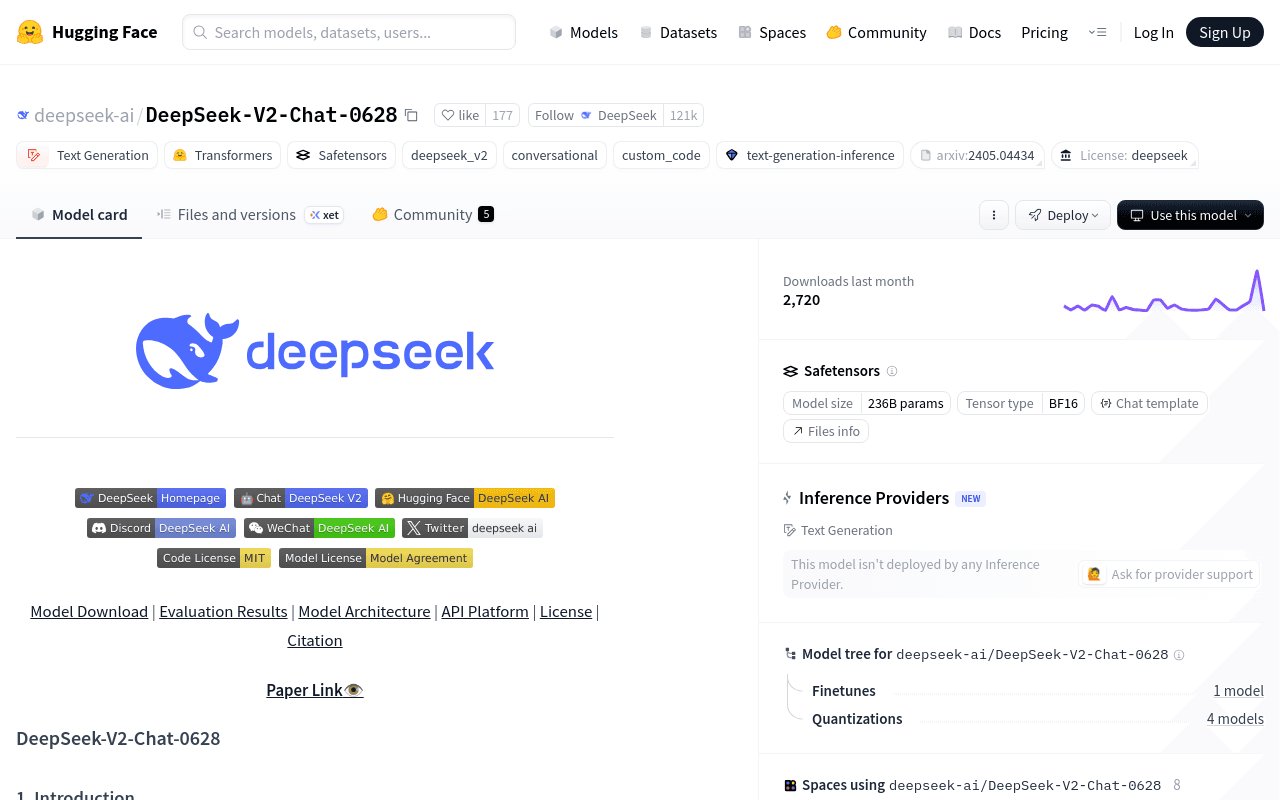
Task: Select the Safetensors tag
Action: point(341,155)
